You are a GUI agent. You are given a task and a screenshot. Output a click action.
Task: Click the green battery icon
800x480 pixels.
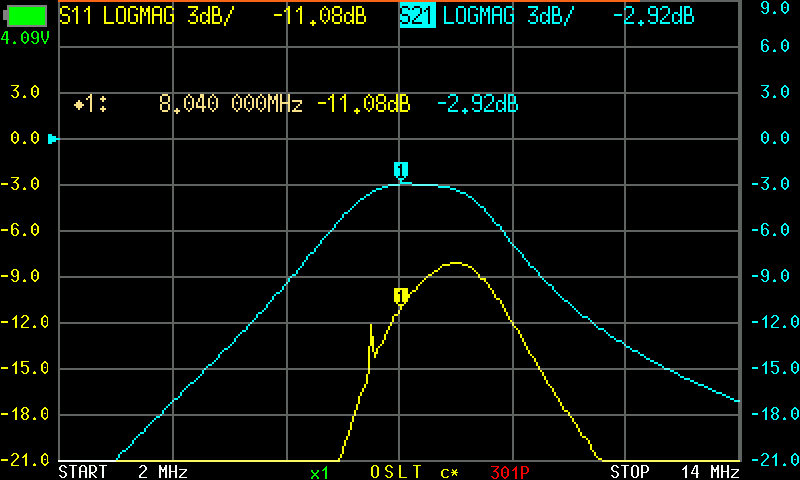point(25,16)
